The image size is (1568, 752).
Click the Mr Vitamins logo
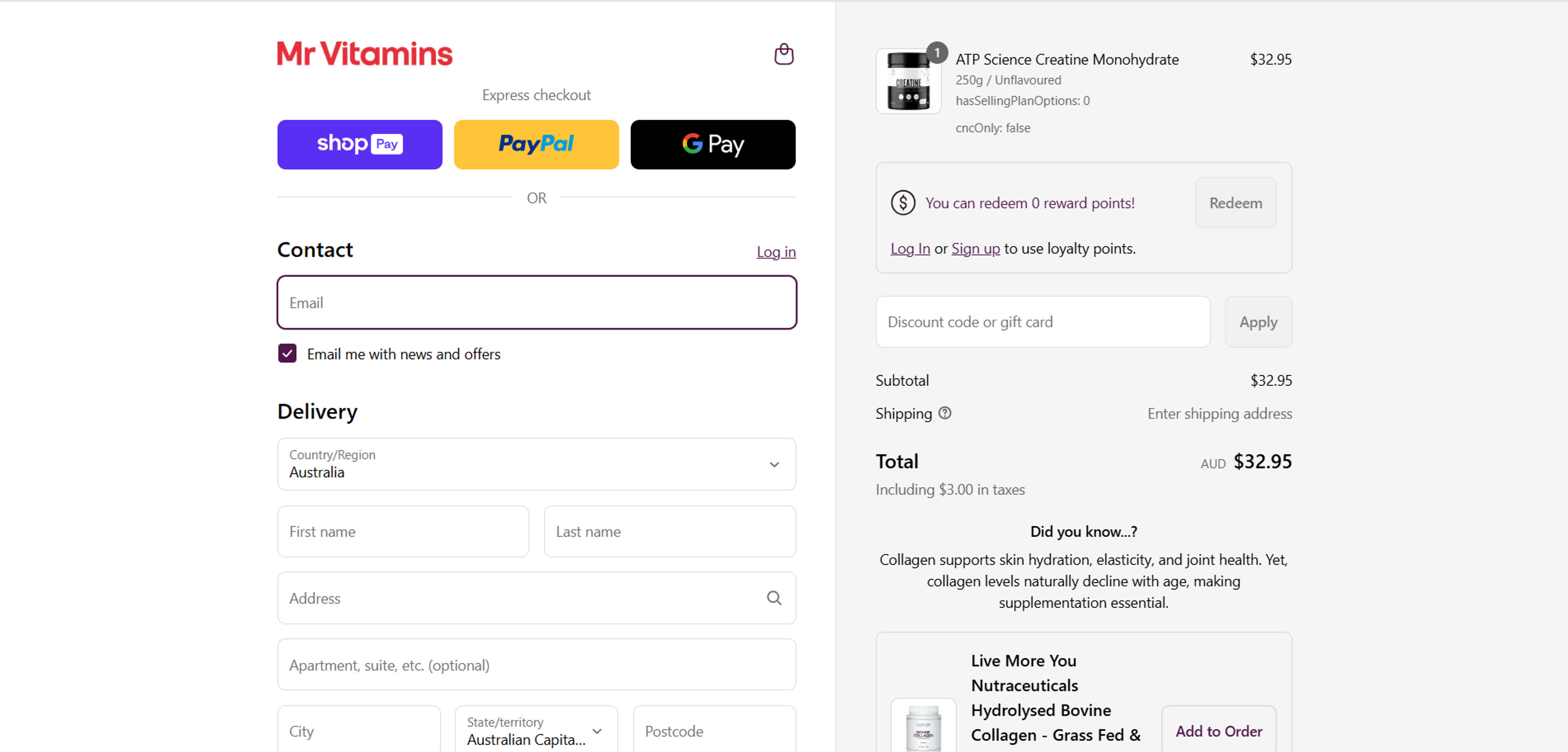365,54
